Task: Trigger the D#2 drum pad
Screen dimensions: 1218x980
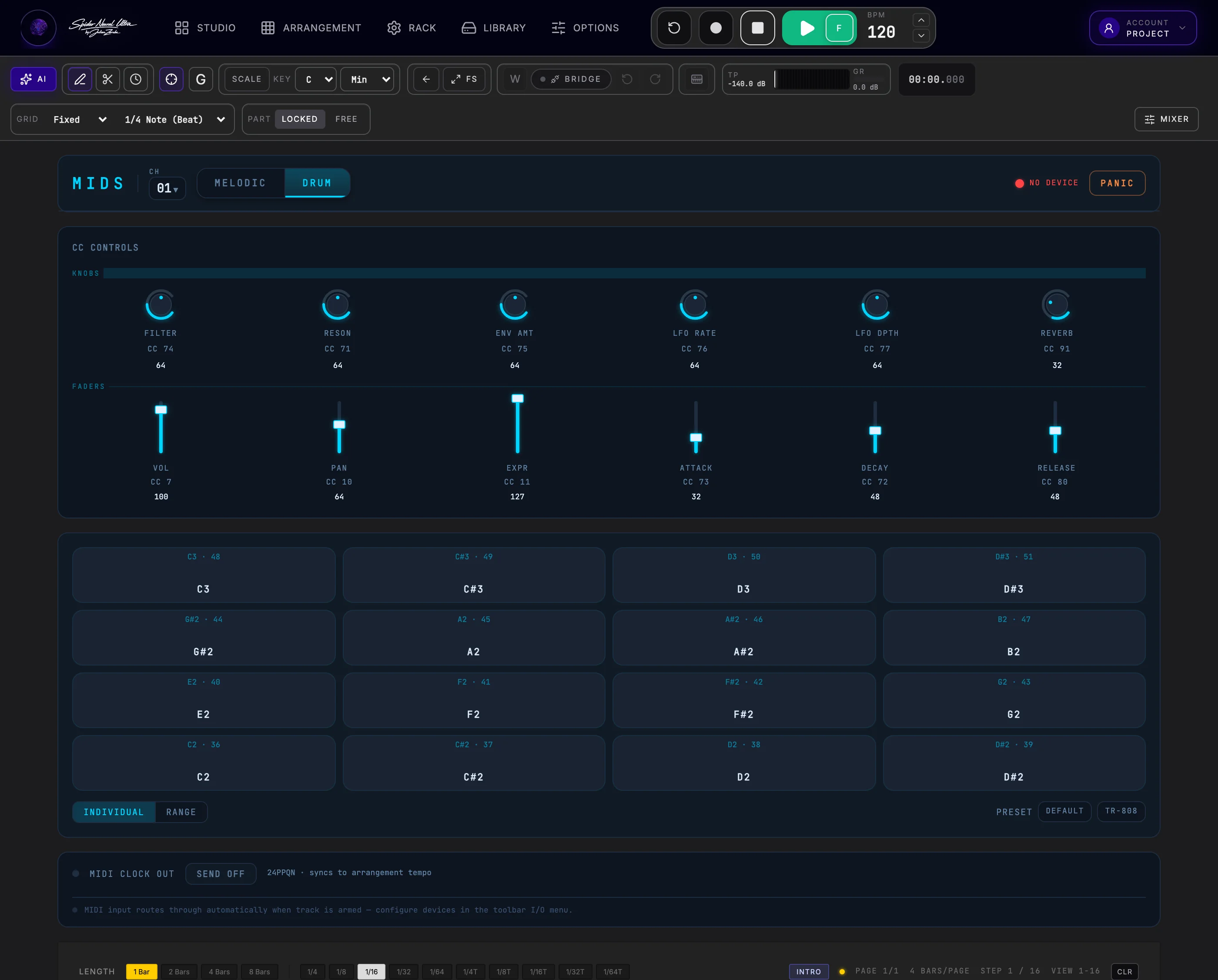Action: click(x=1014, y=763)
